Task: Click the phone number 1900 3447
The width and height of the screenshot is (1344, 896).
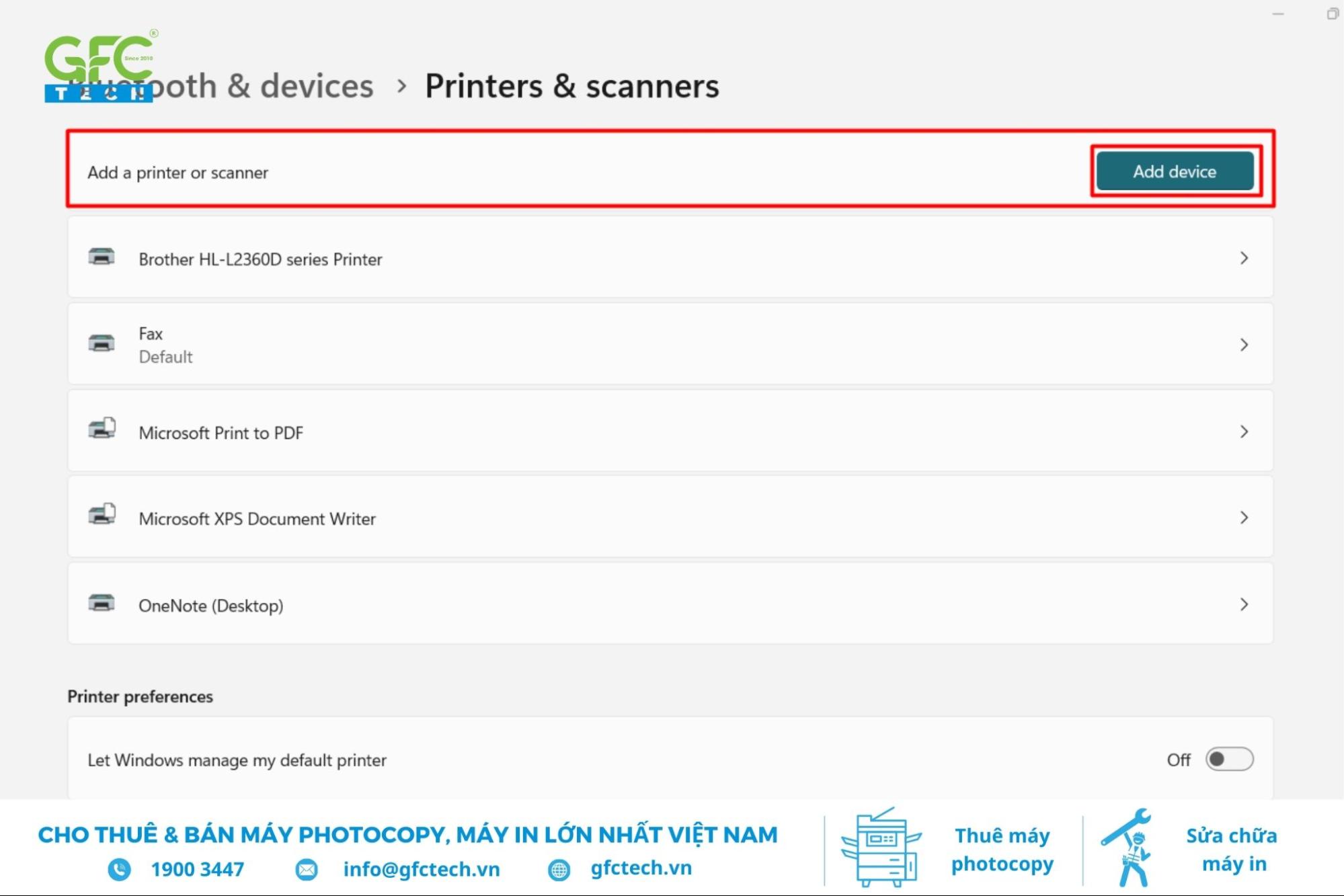Action: click(x=197, y=869)
